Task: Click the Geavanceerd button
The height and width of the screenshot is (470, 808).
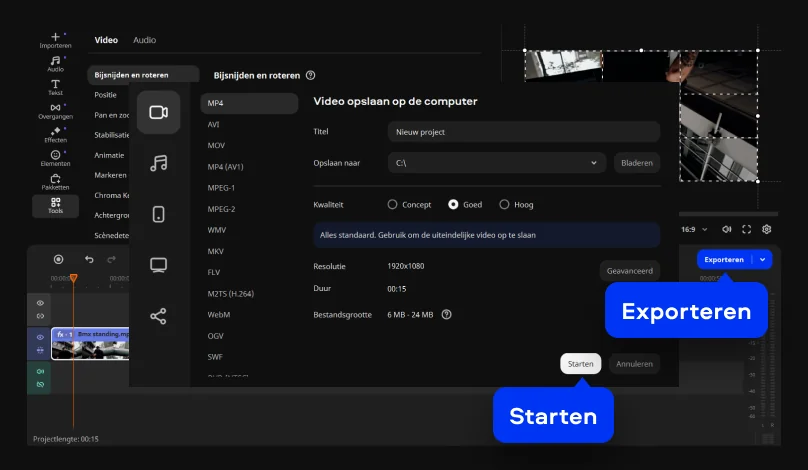Action: coord(629,270)
